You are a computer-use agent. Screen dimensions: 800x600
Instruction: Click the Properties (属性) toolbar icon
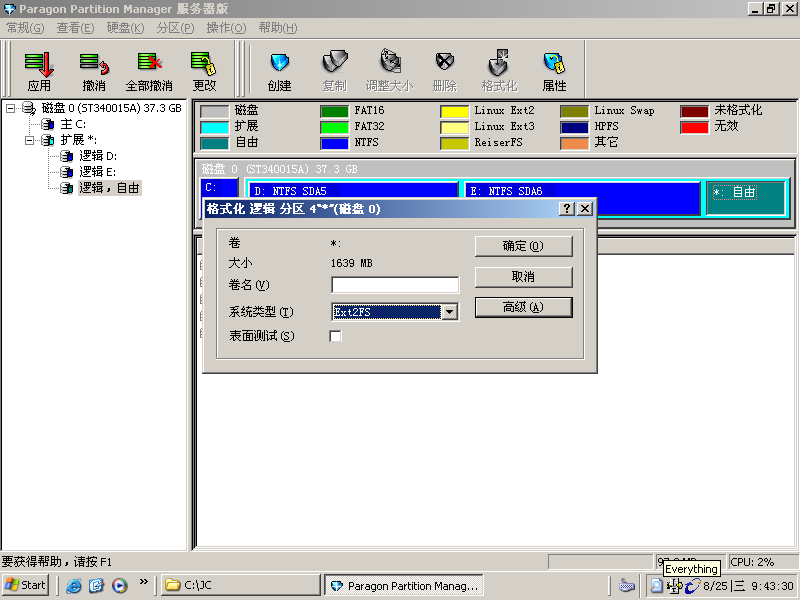click(554, 63)
